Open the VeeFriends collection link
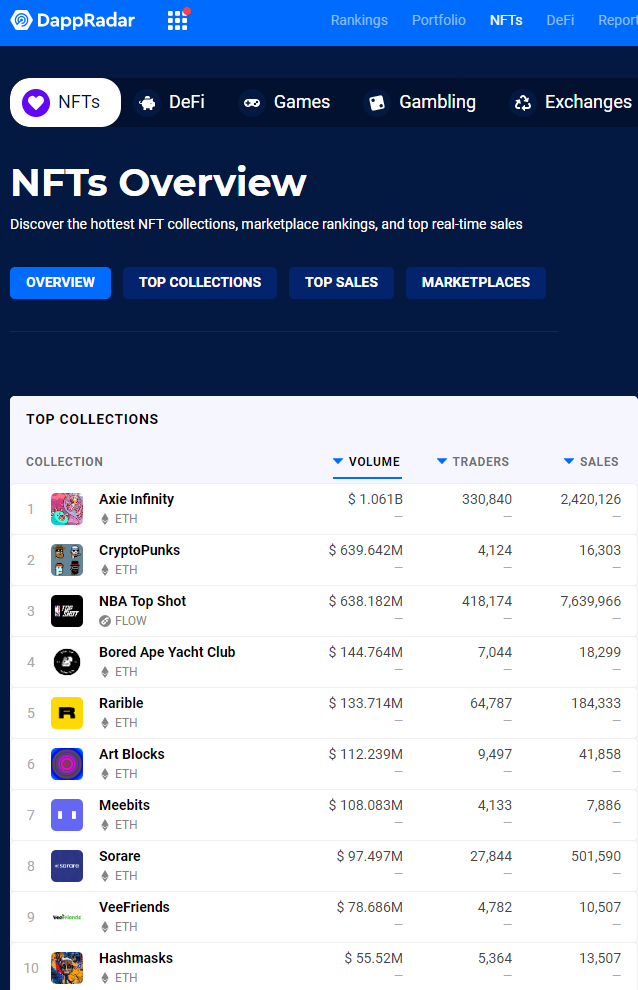 click(x=135, y=907)
